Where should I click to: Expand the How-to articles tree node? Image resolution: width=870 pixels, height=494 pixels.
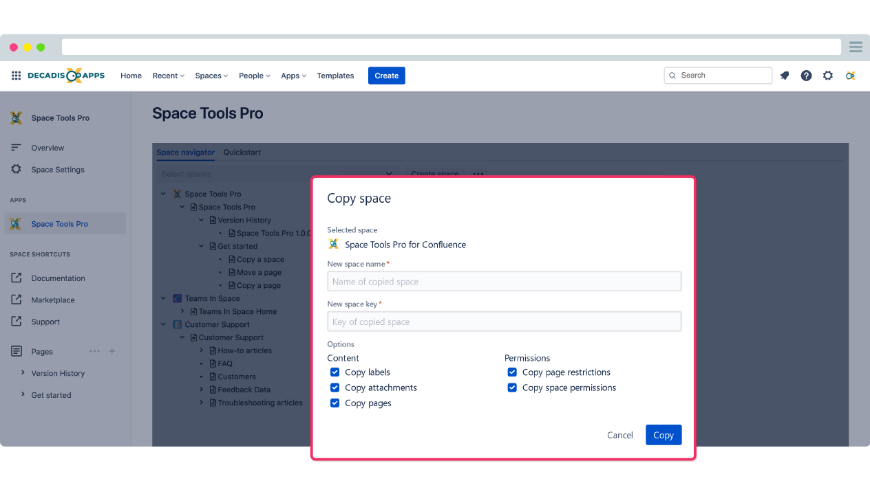[201, 350]
